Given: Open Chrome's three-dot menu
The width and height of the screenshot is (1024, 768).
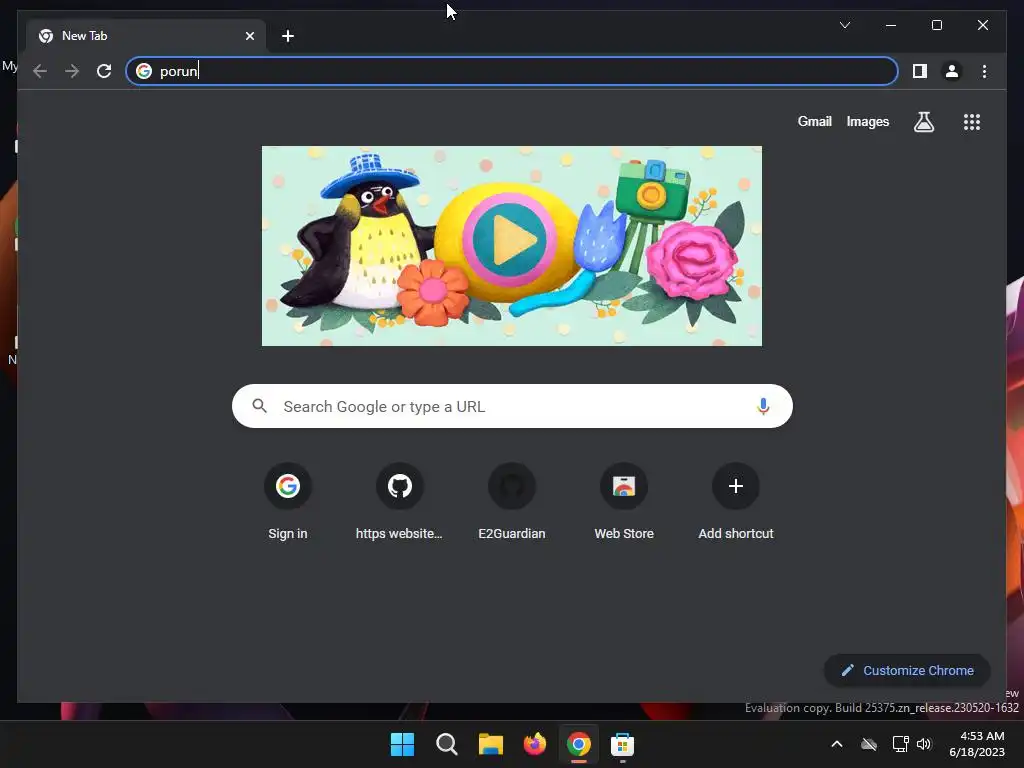Looking at the screenshot, I should [x=984, y=71].
